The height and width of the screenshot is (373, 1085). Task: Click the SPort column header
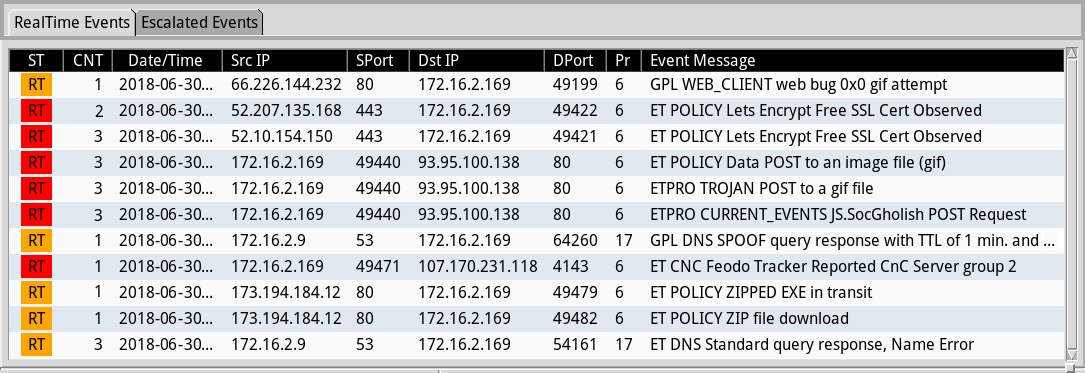coord(379,60)
